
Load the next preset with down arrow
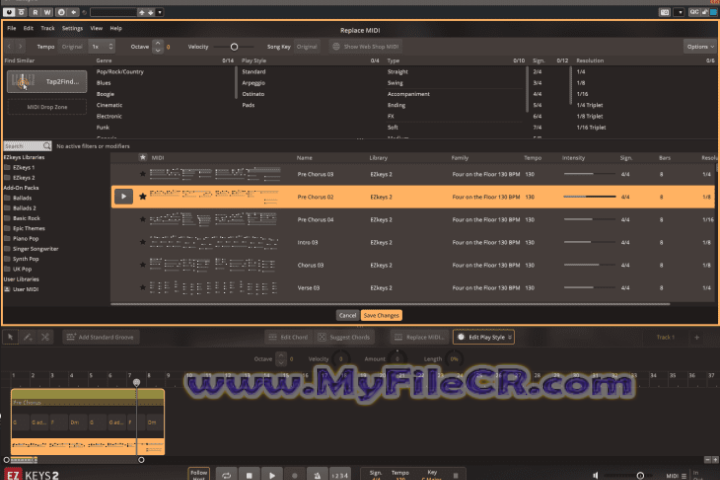(x=150, y=12)
